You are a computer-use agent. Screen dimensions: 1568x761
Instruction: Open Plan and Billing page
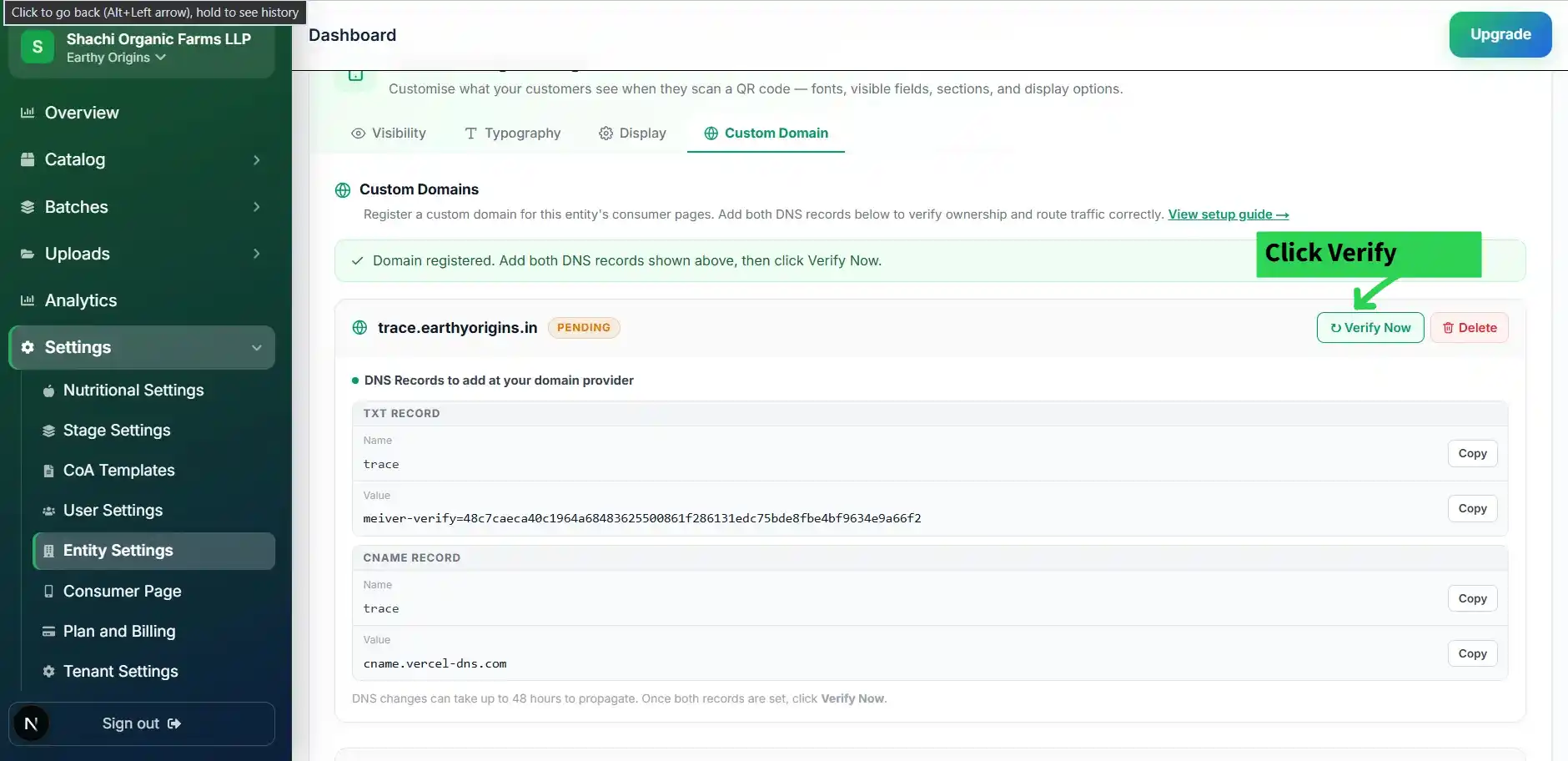[154, 632]
